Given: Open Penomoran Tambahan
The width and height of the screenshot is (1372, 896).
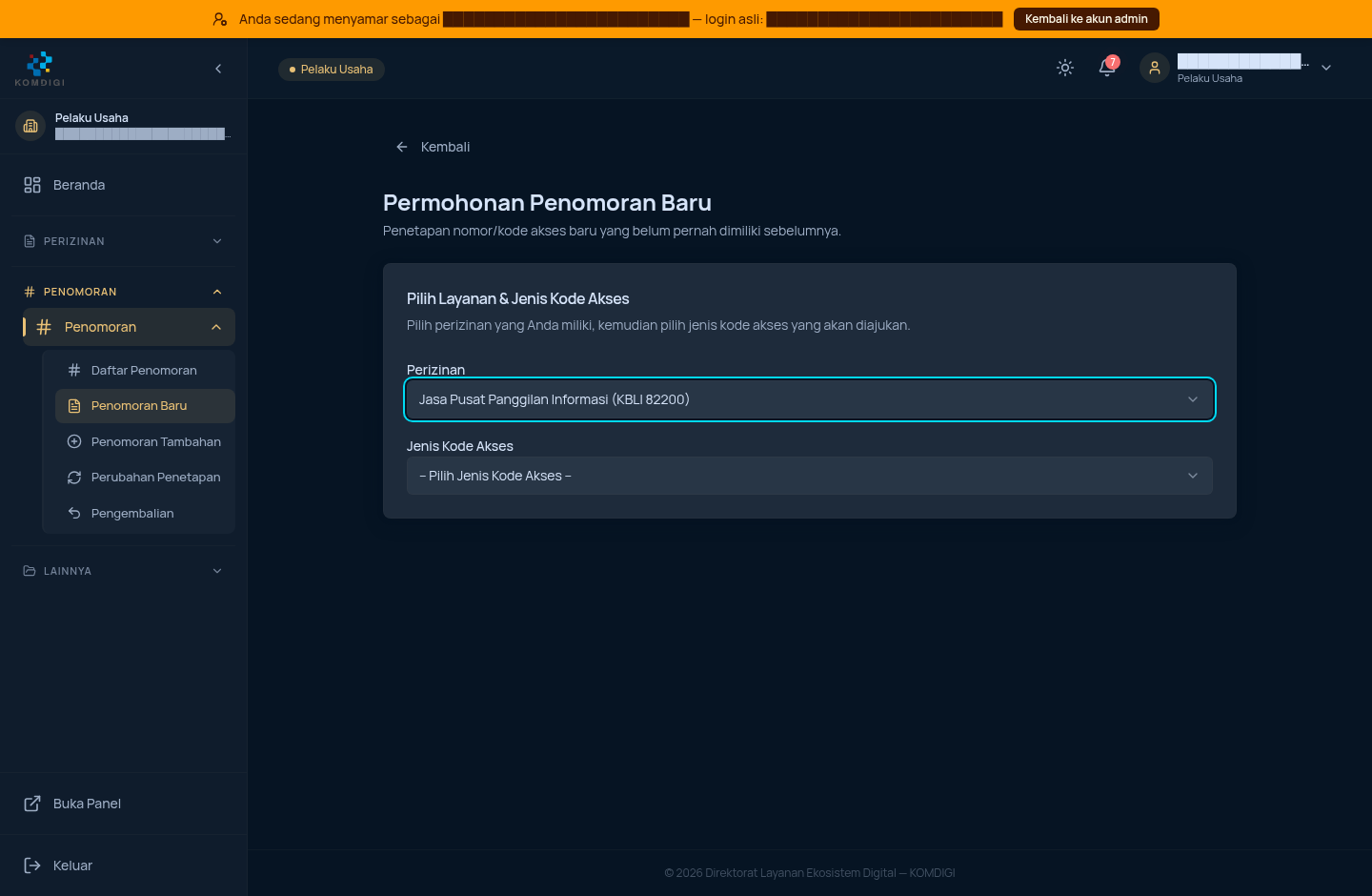Looking at the screenshot, I should point(145,441).
